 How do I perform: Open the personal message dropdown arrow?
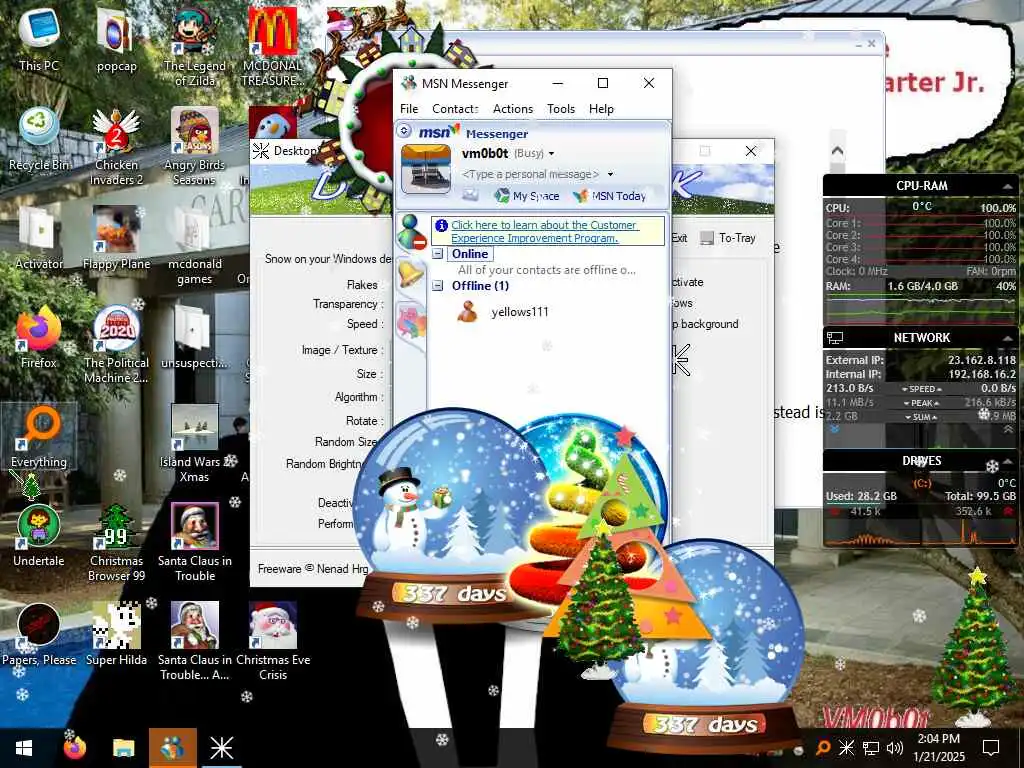click(611, 174)
